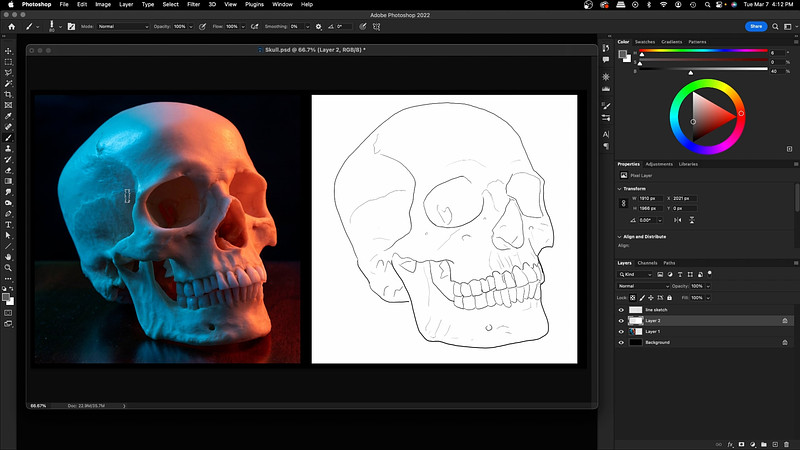Toggle airbrush build-up effect
Image resolution: width=800 pixels, height=450 pixels.
click(255, 27)
